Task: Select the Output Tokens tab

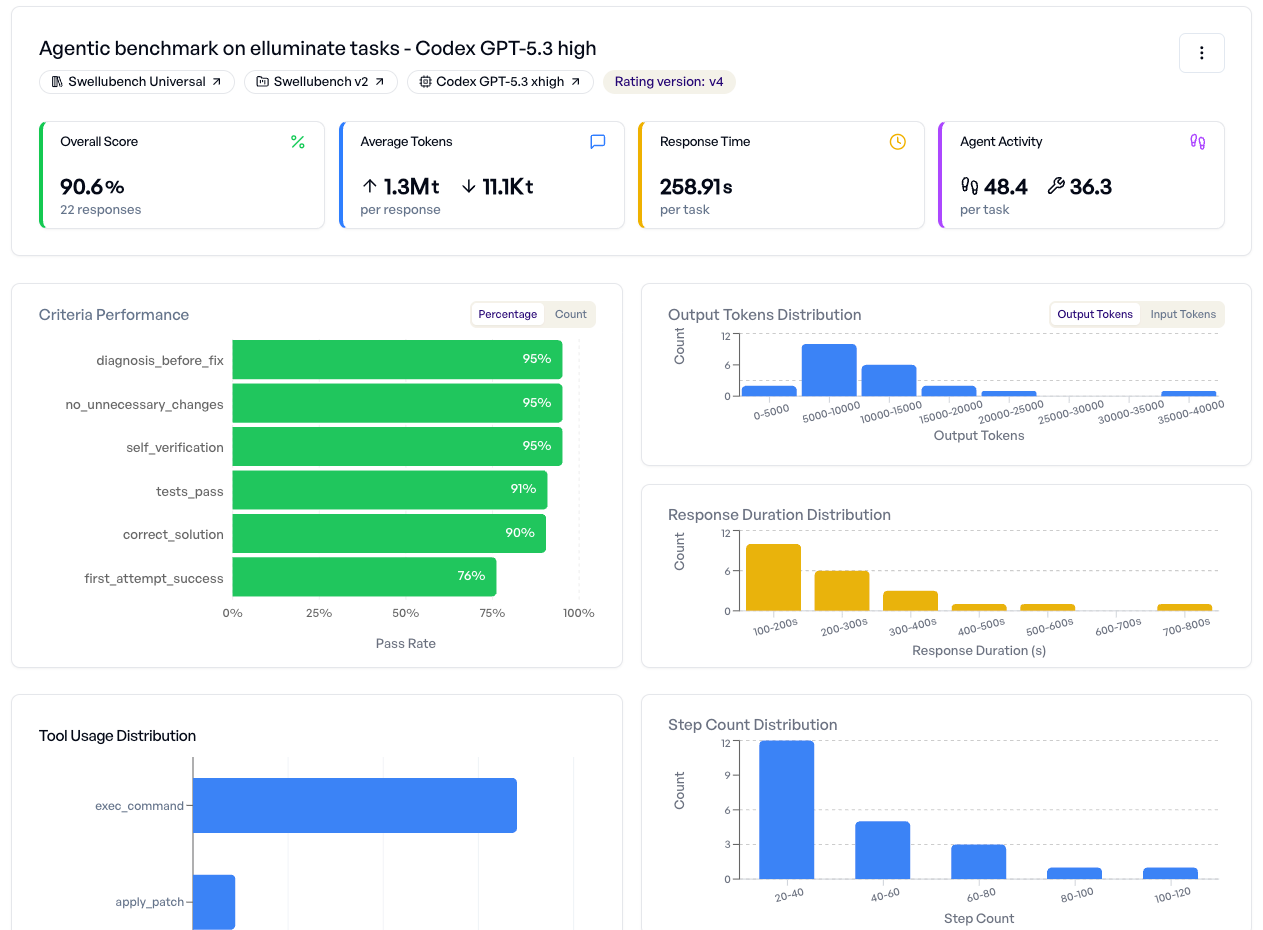Action: click(1095, 314)
